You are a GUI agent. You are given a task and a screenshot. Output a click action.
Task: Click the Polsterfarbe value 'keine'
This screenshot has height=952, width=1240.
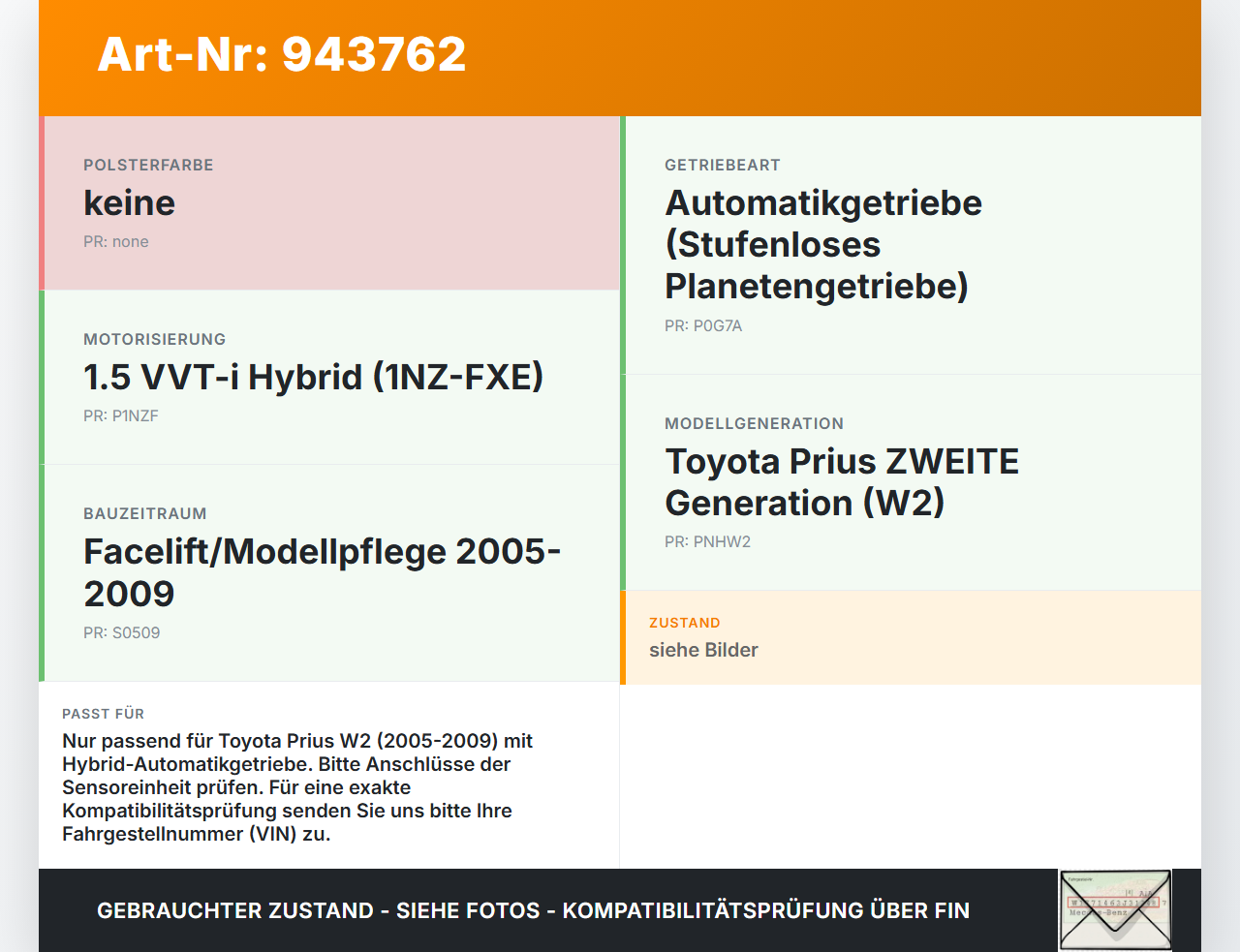click(129, 203)
